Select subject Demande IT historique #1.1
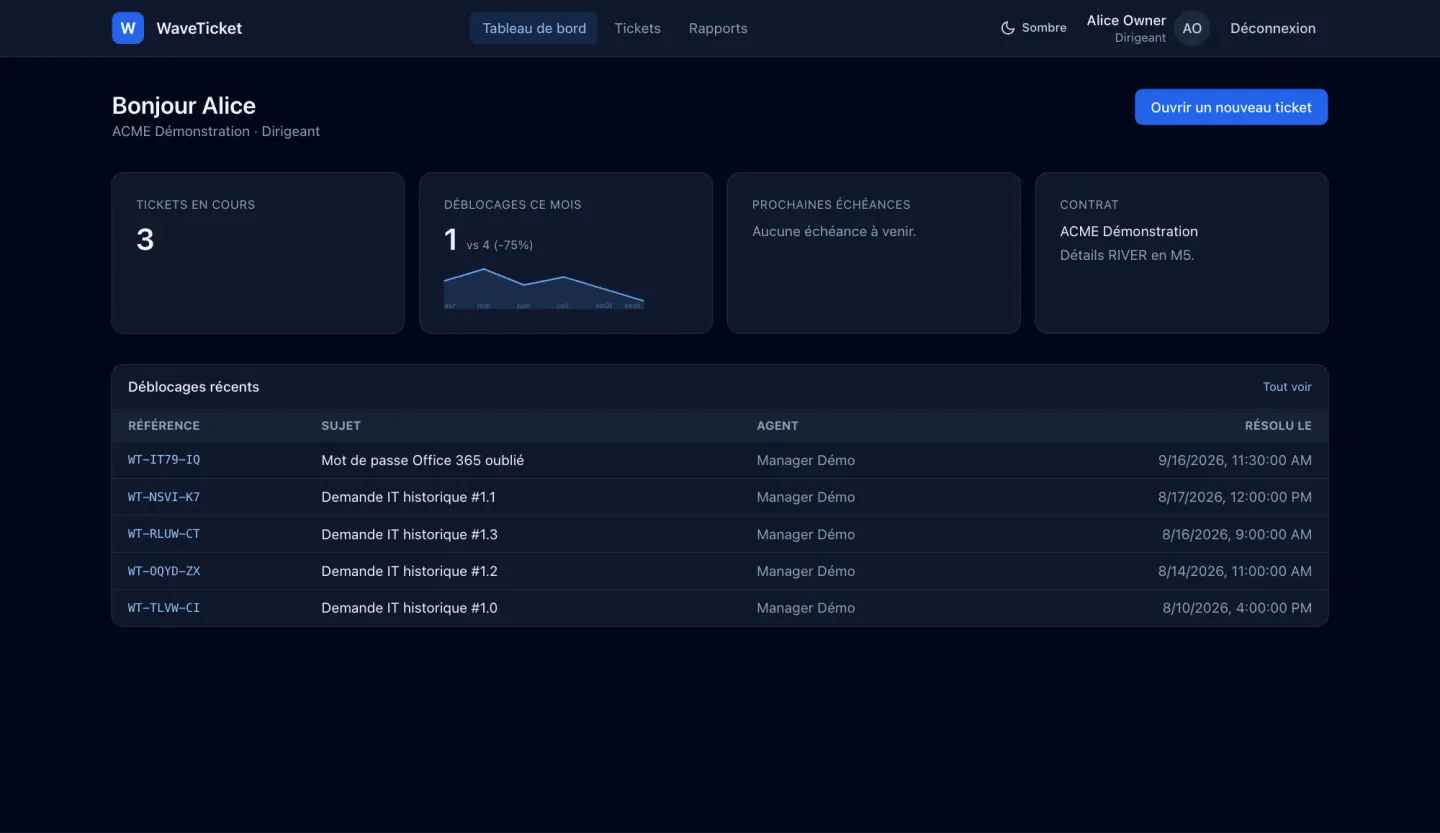 (408, 497)
